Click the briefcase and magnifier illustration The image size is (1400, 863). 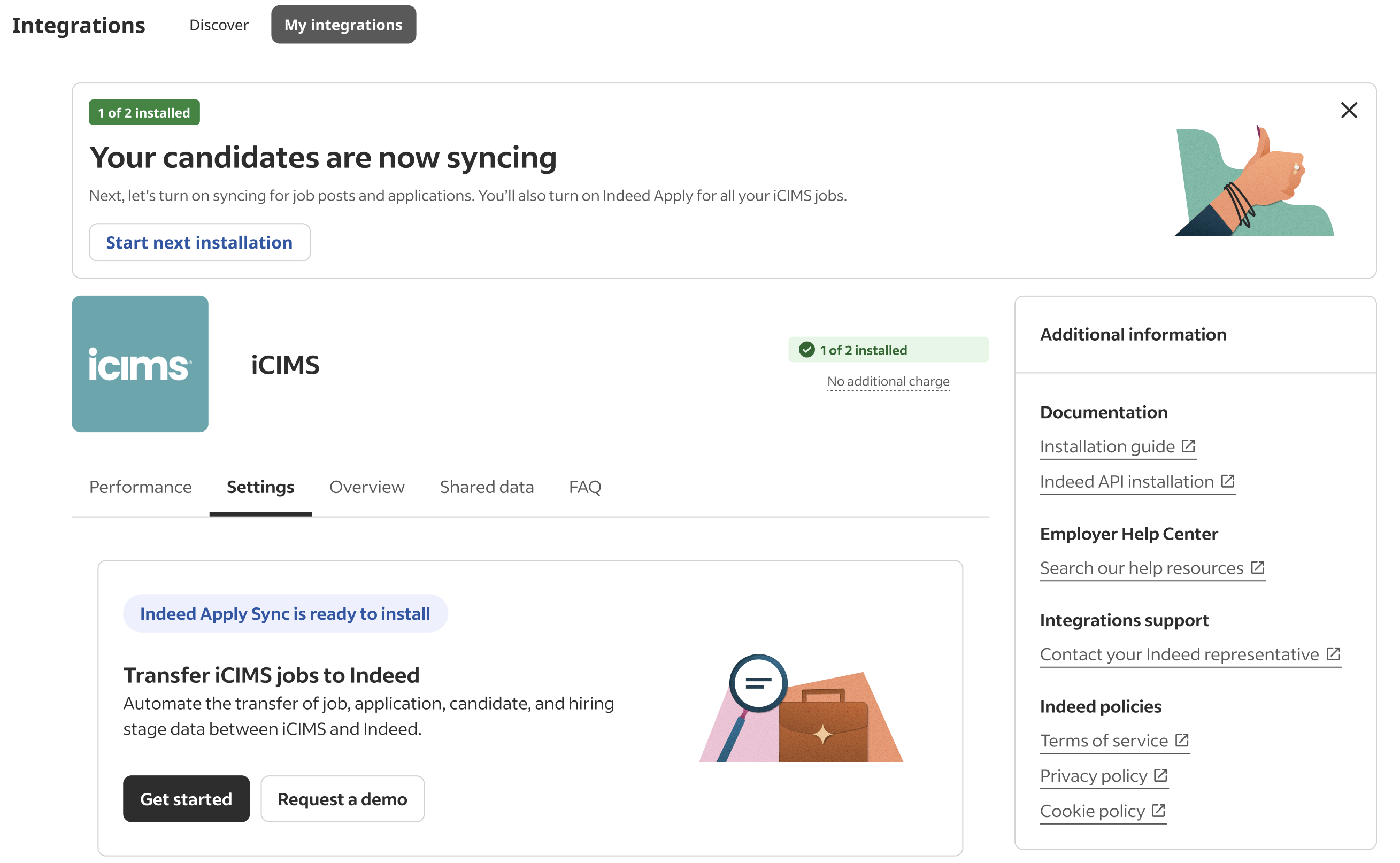tap(801, 708)
